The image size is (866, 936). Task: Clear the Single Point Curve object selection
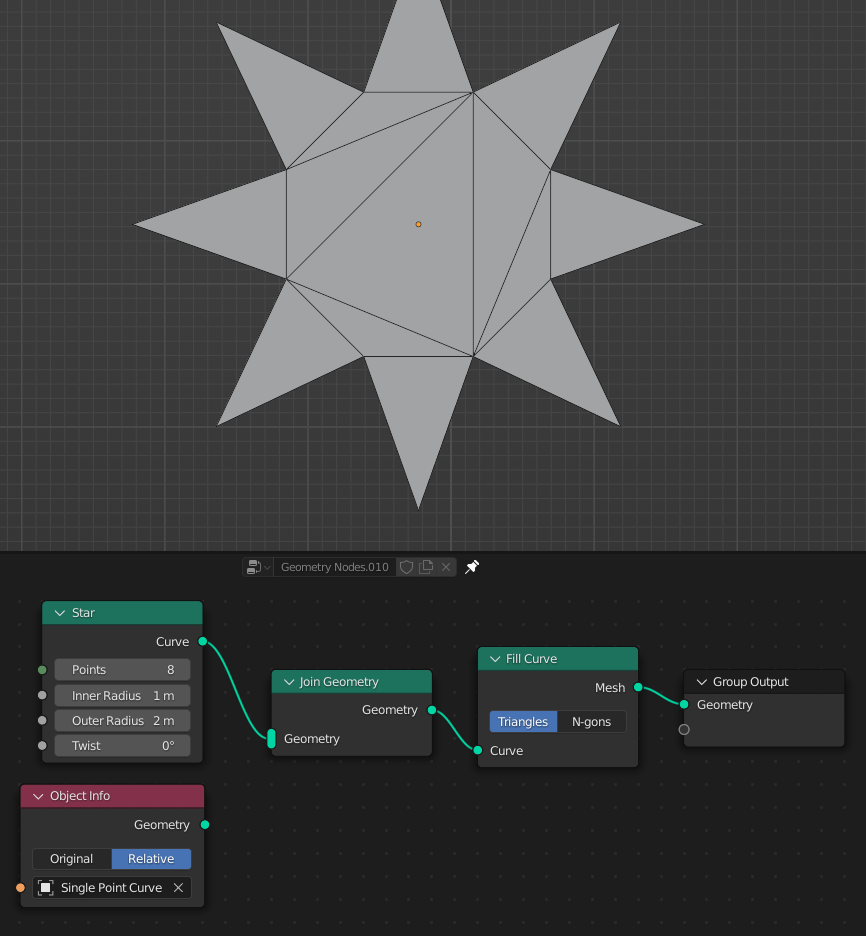coord(178,887)
